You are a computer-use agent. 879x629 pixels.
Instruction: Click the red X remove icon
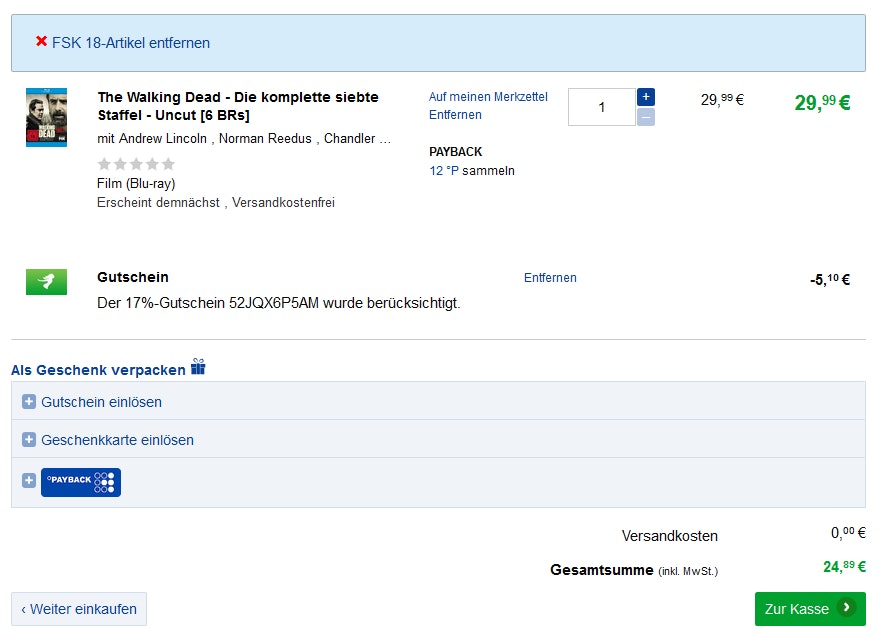click(x=41, y=42)
